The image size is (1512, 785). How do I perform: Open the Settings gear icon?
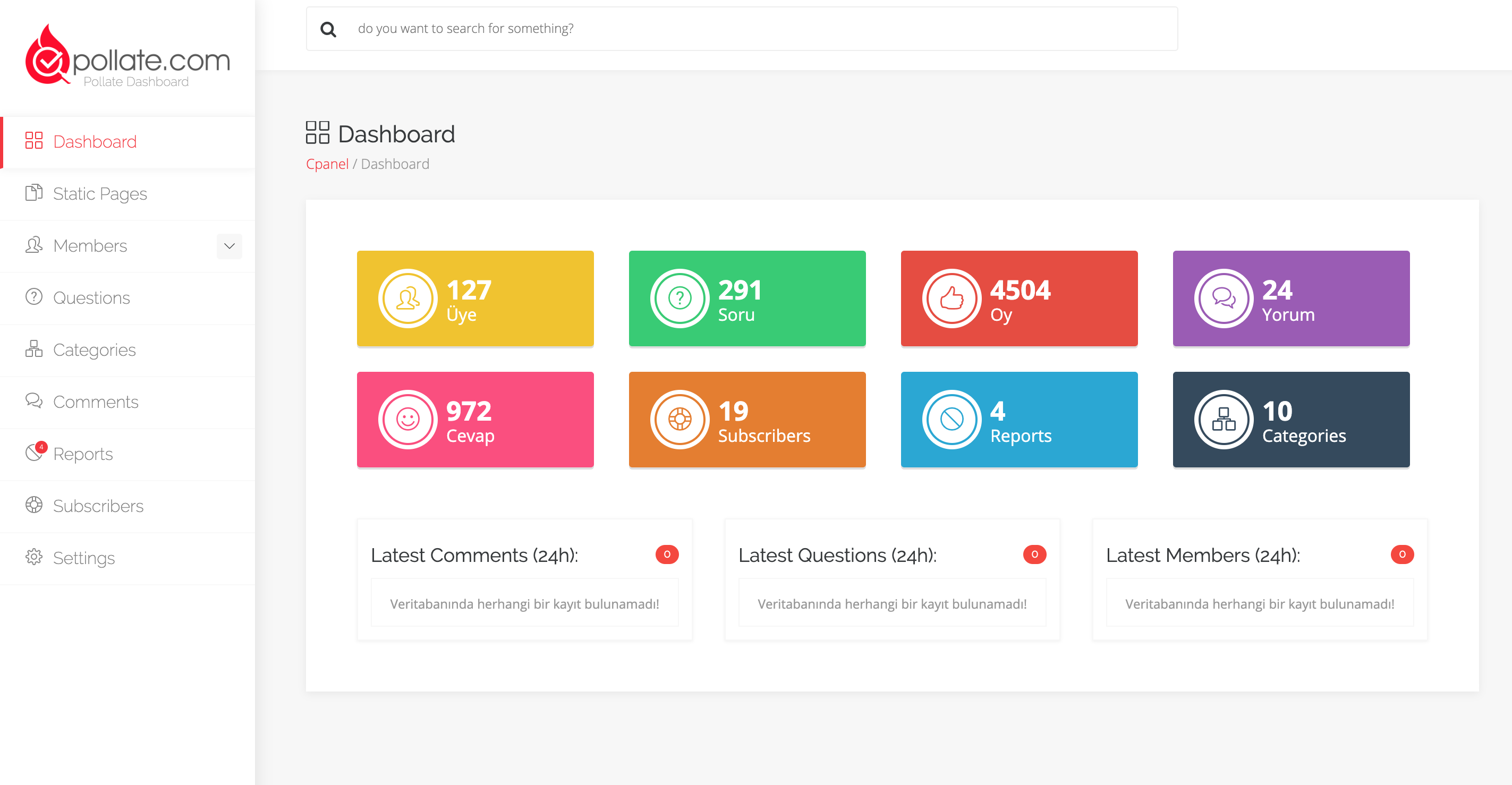pos(34,557)
